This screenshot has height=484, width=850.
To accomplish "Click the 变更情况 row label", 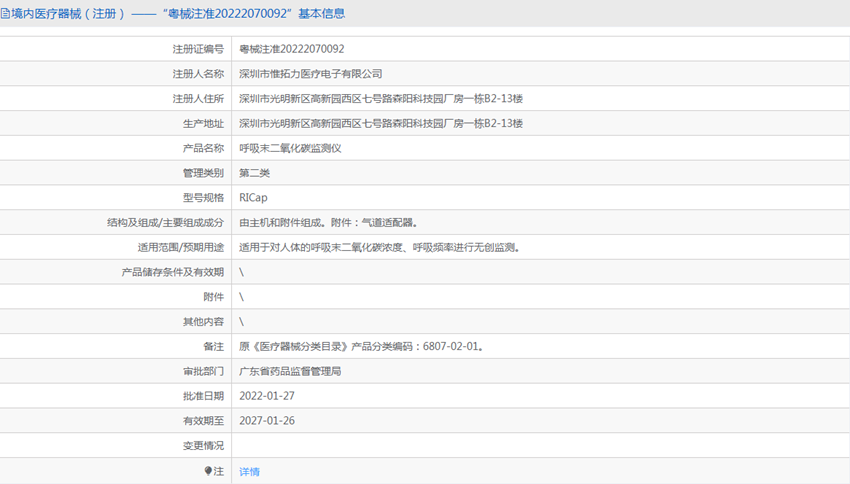I will (203, 446).
